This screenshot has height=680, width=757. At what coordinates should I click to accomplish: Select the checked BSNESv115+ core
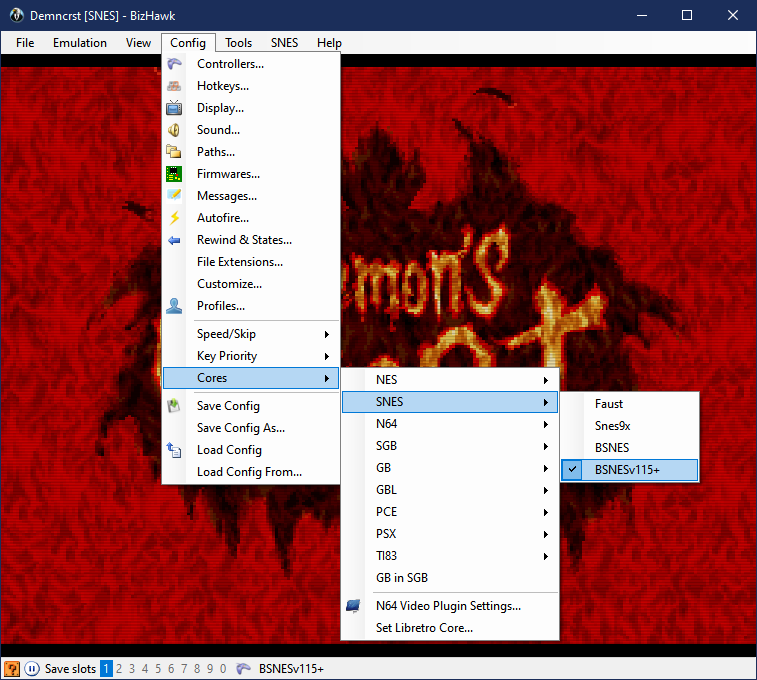click(629, 470)
